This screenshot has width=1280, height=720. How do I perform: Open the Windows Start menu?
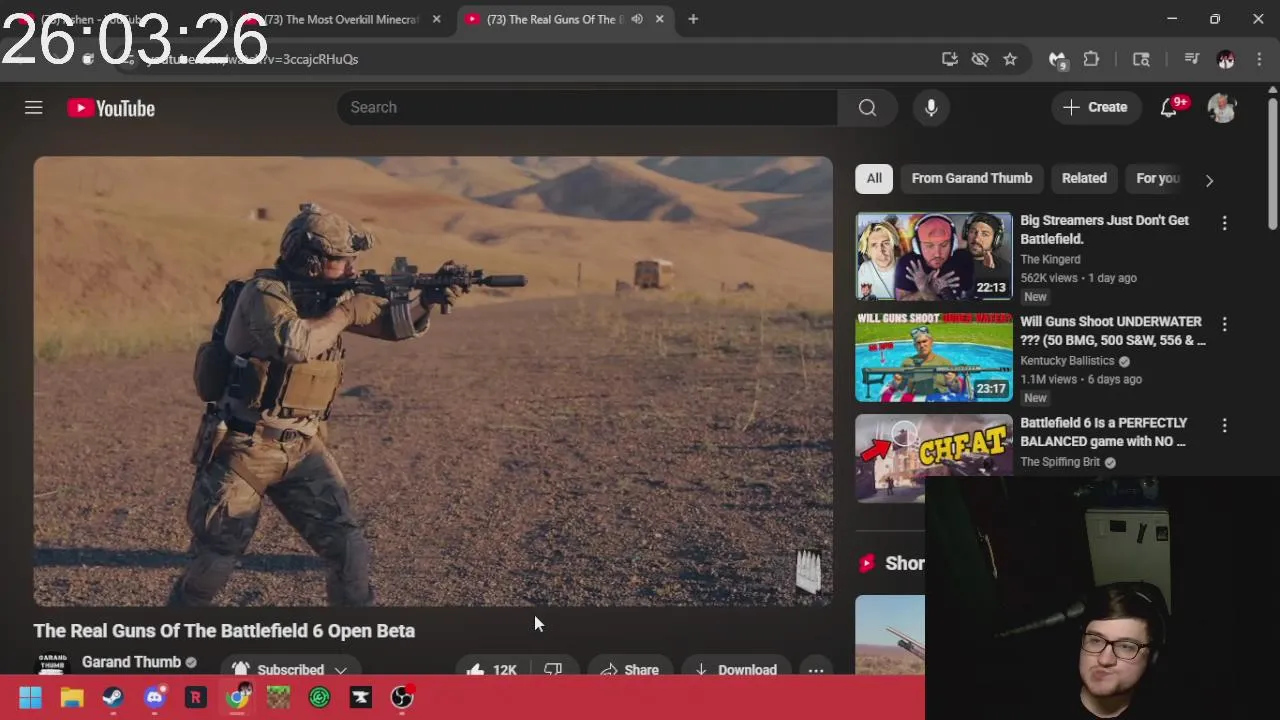click(x=30, y=697)
